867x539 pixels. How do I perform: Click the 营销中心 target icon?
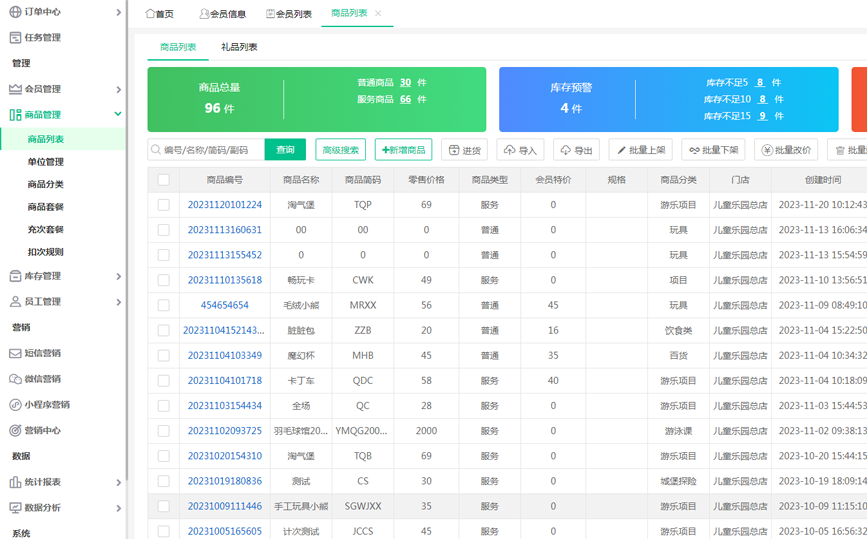(x=15, y=430)
